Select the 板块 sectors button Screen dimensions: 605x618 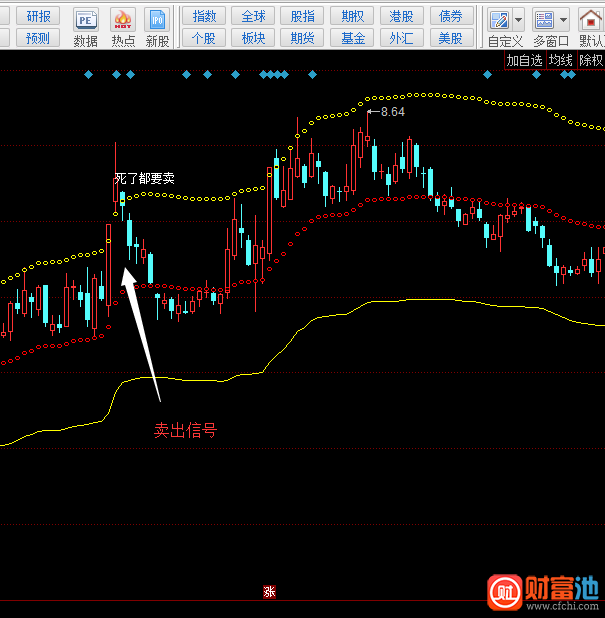[253, 39]
